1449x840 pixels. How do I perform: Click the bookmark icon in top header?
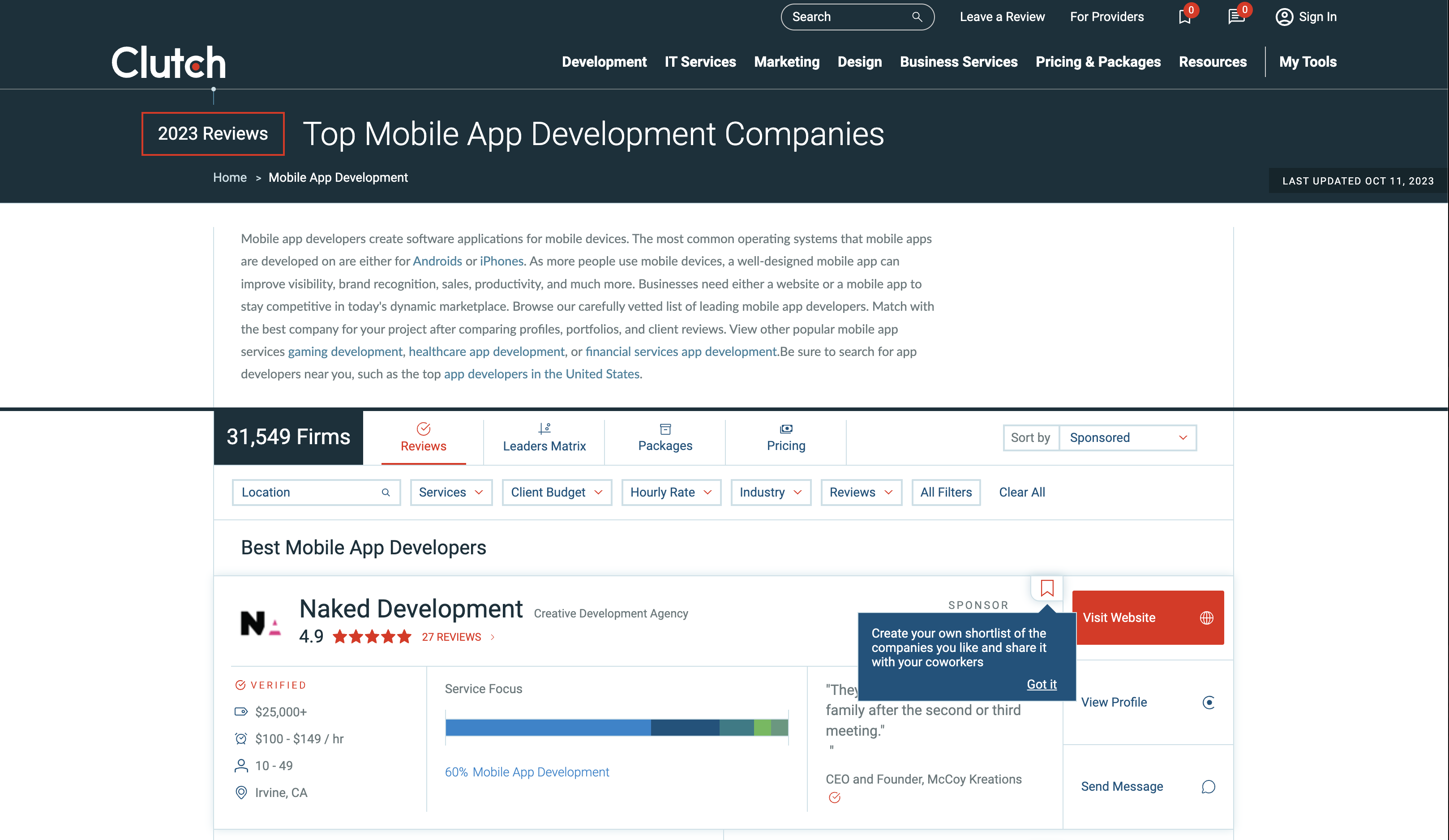tap(1184, 17)
